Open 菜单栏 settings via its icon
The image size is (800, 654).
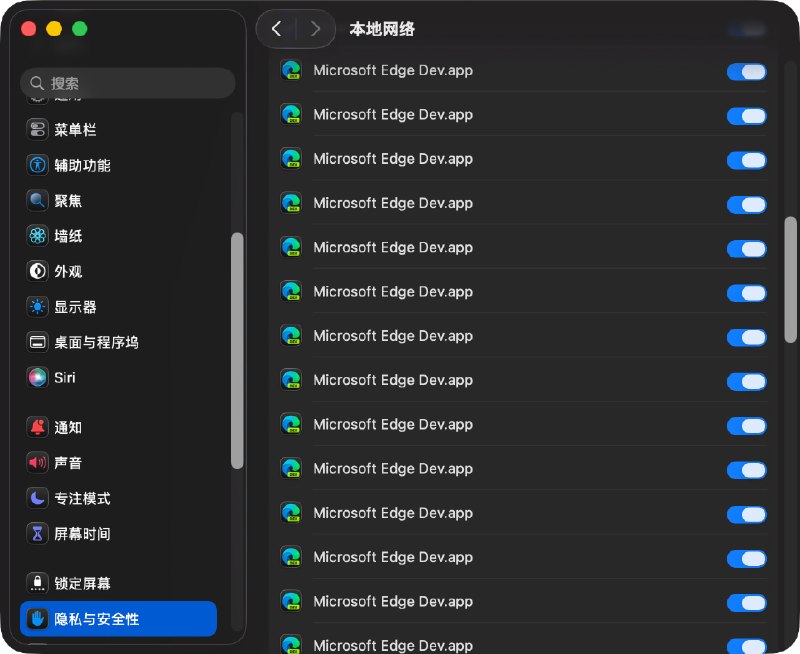point(37,130)
